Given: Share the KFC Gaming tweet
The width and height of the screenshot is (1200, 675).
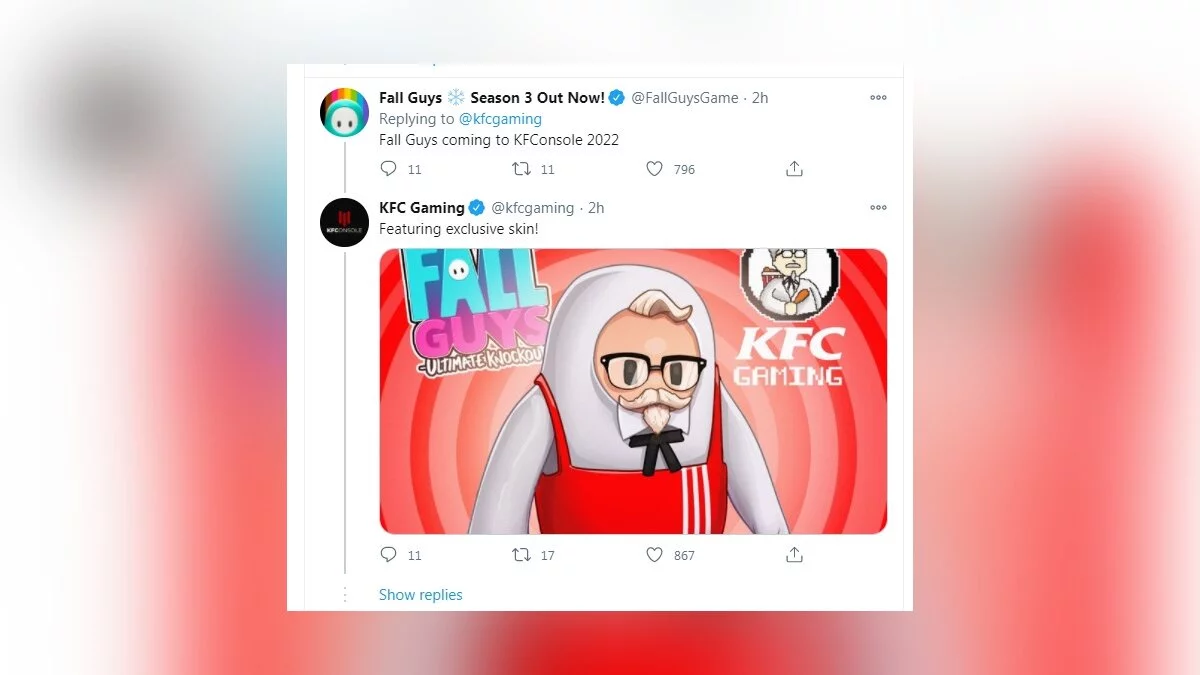Looking at the screenshot, I should coord(794,554).
